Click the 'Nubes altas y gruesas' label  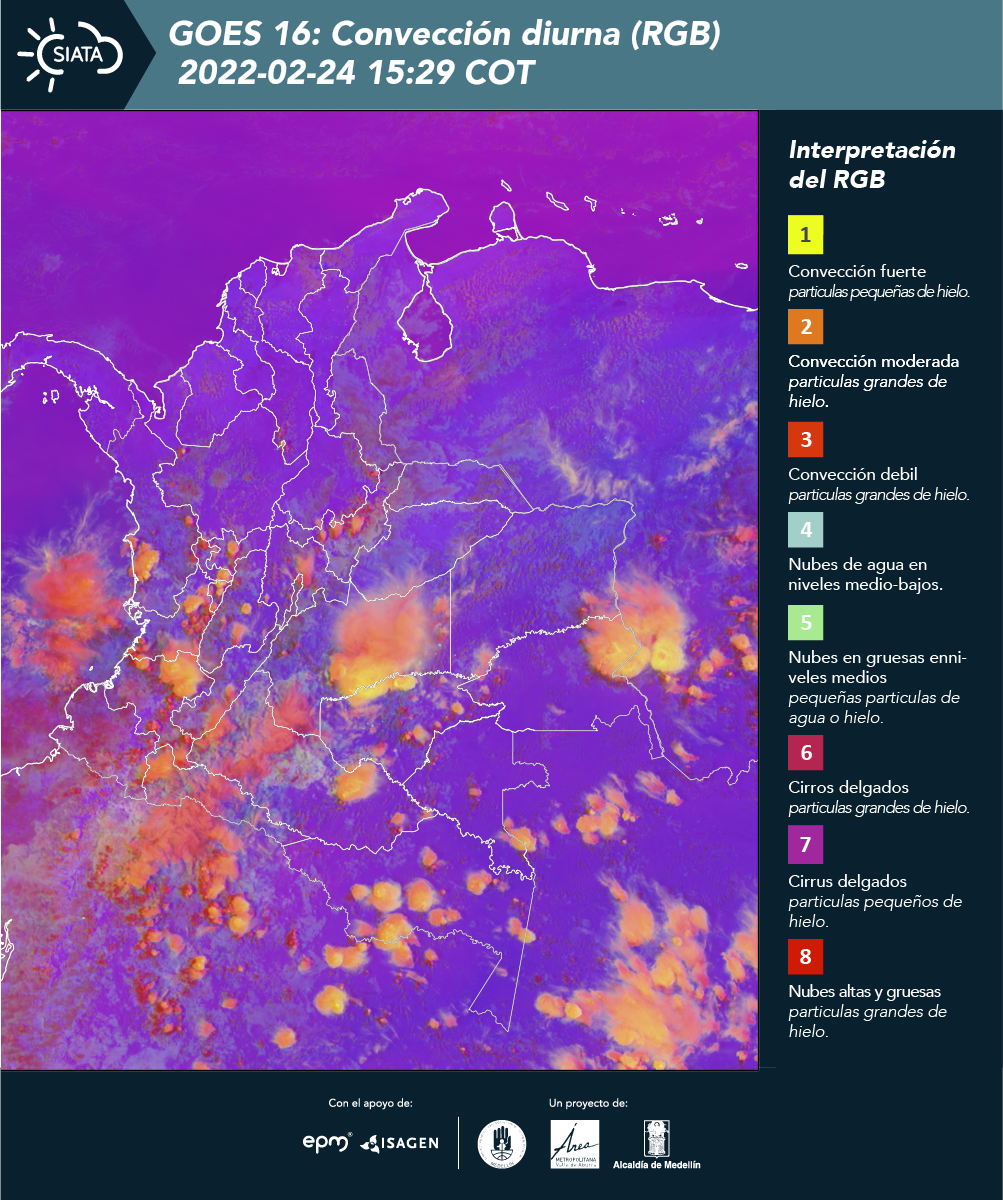point(864,991)
